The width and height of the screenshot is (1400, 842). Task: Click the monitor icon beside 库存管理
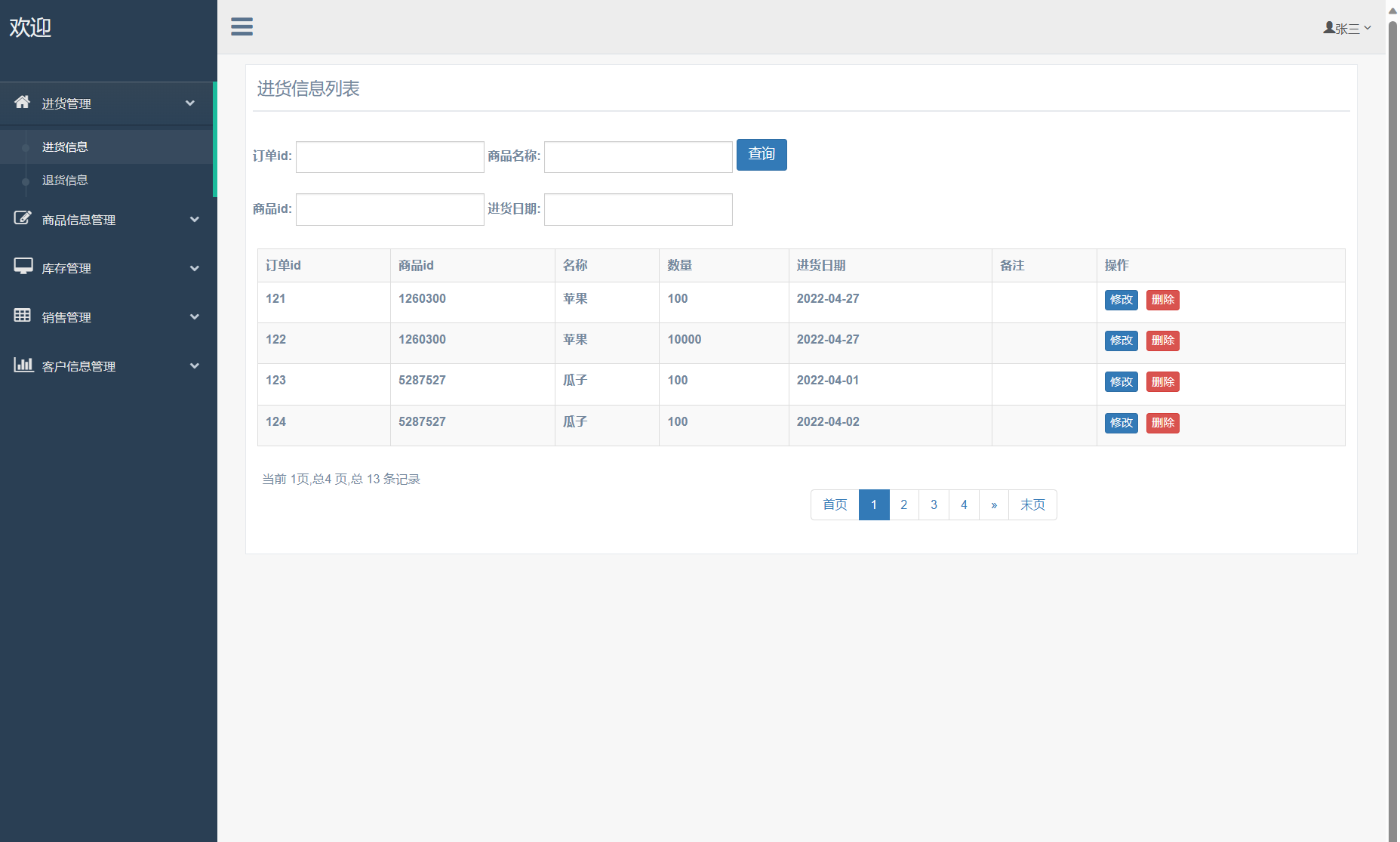point(23,267)
